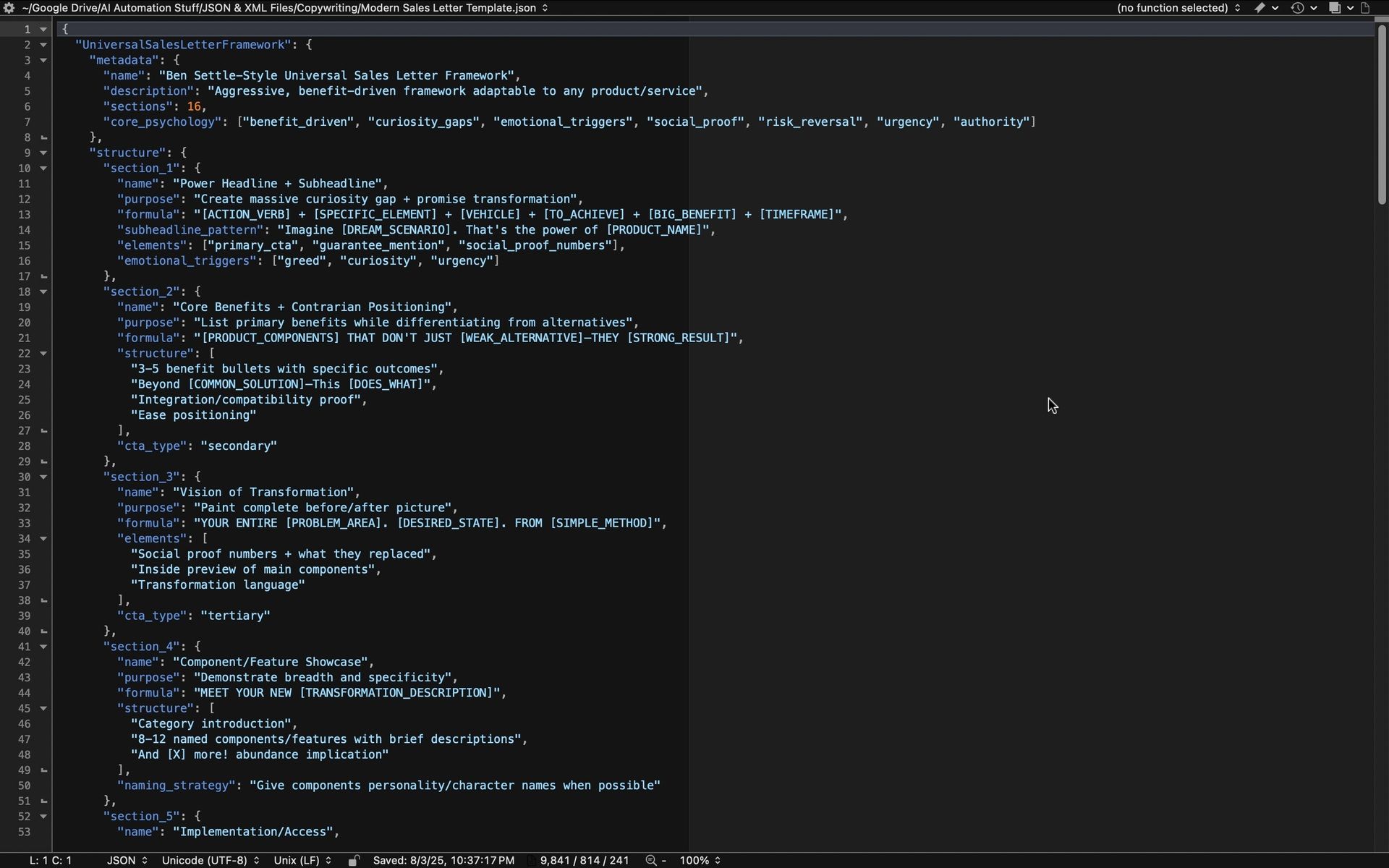
Task: Click "Integration/compatibility proof" text
Action: click(x=246, y=400)
